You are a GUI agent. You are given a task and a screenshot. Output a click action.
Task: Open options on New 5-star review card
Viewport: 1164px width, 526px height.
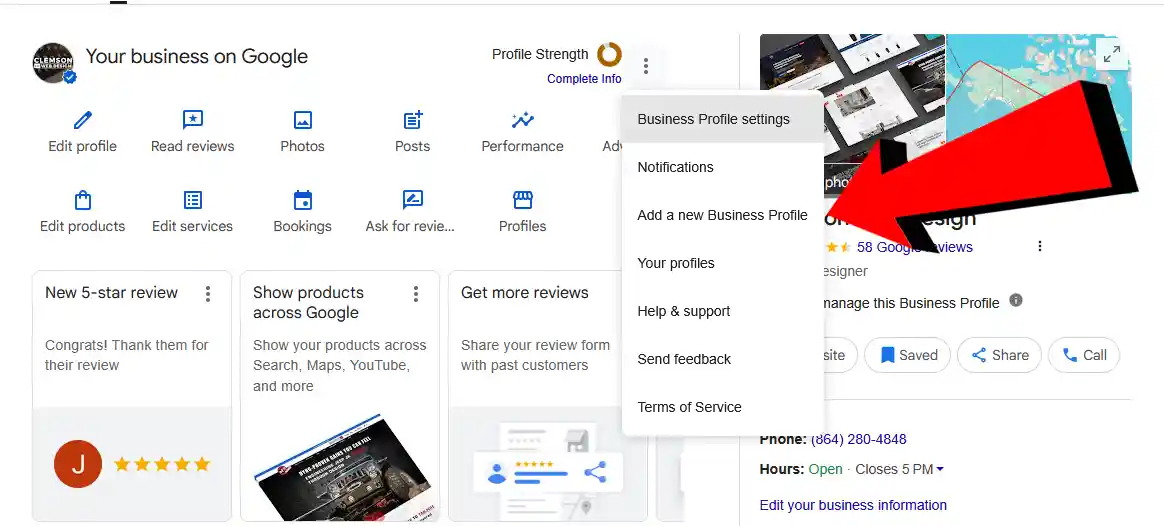click(208, 294)
